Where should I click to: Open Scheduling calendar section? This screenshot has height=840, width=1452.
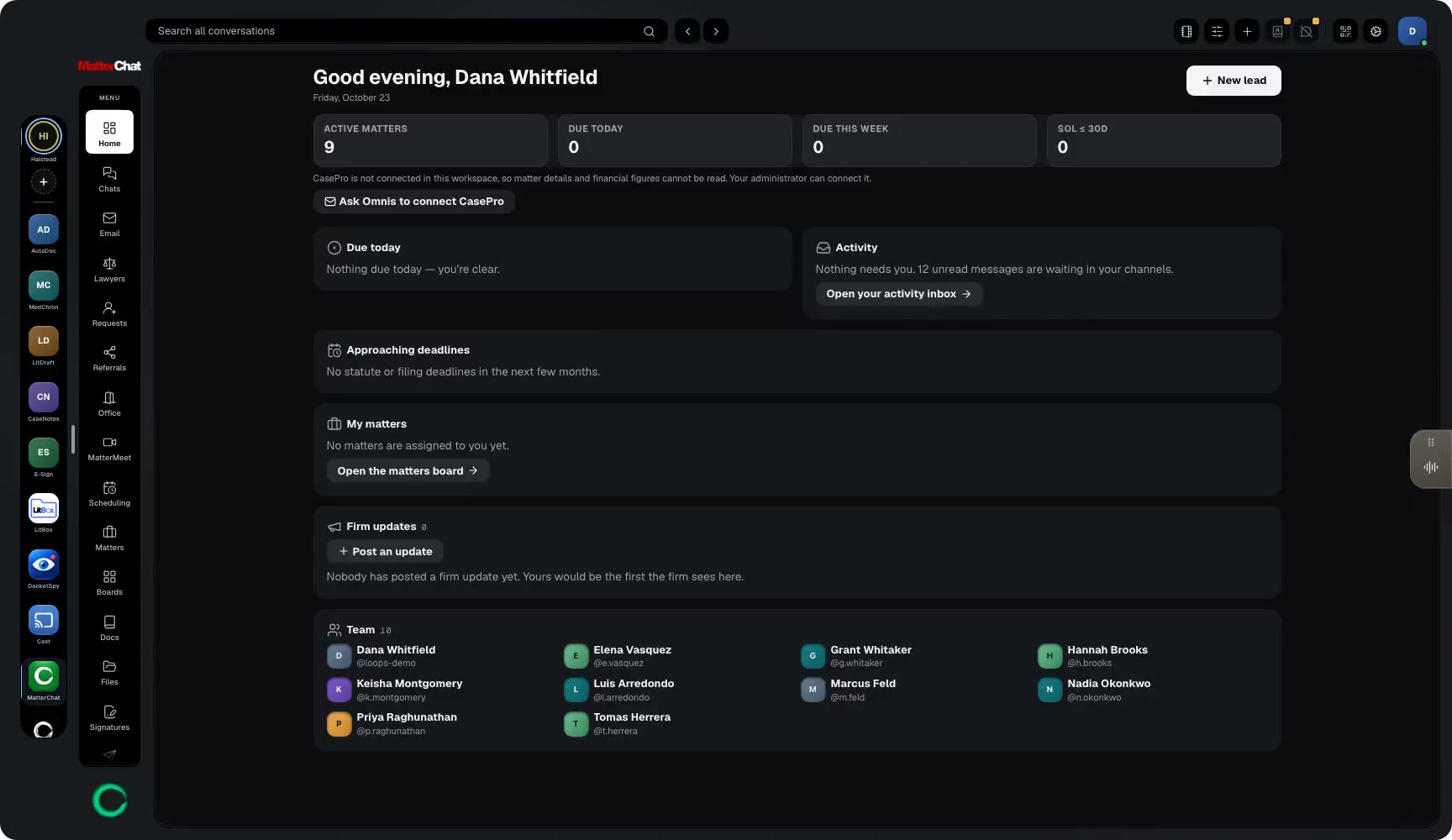[109, 493]
